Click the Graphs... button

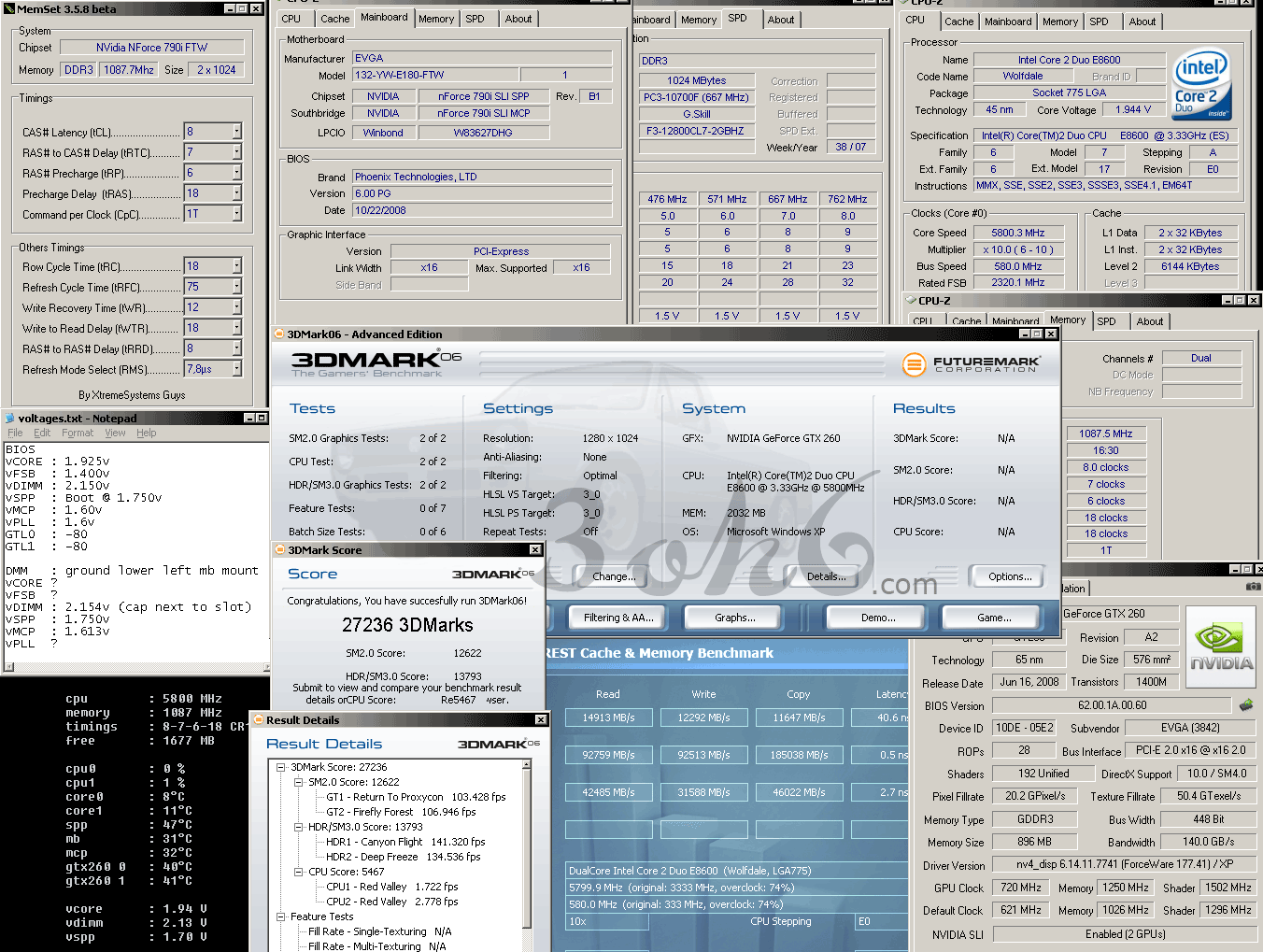(734, 618)
